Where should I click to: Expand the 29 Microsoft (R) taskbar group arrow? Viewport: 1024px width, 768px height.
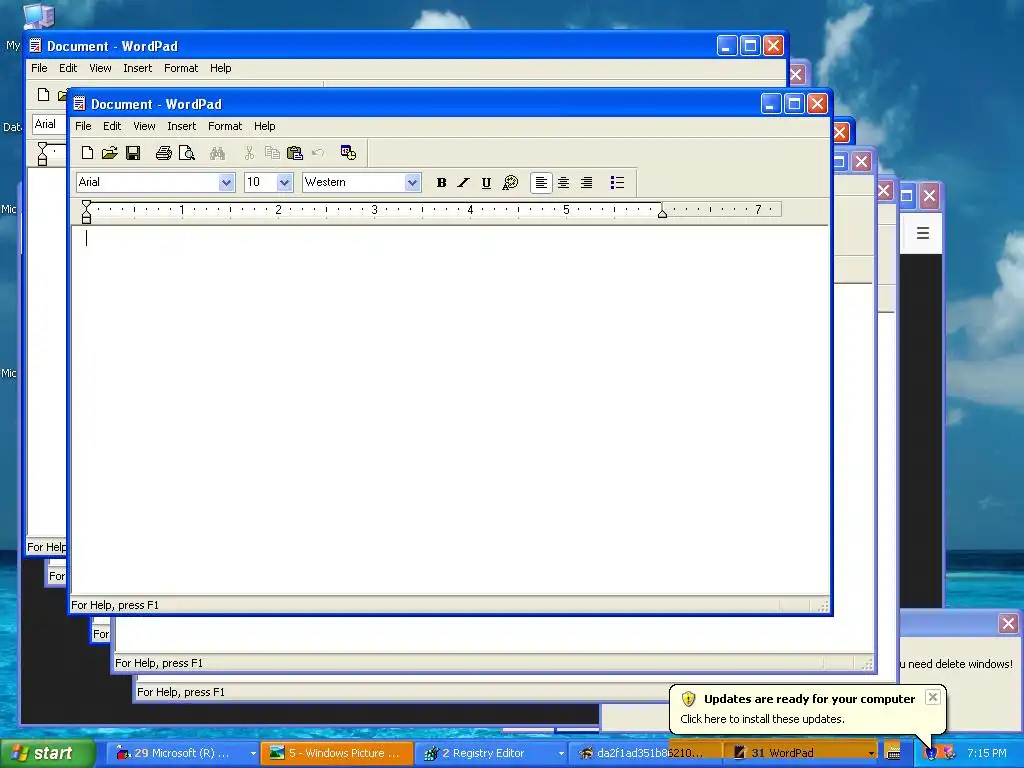253,754
